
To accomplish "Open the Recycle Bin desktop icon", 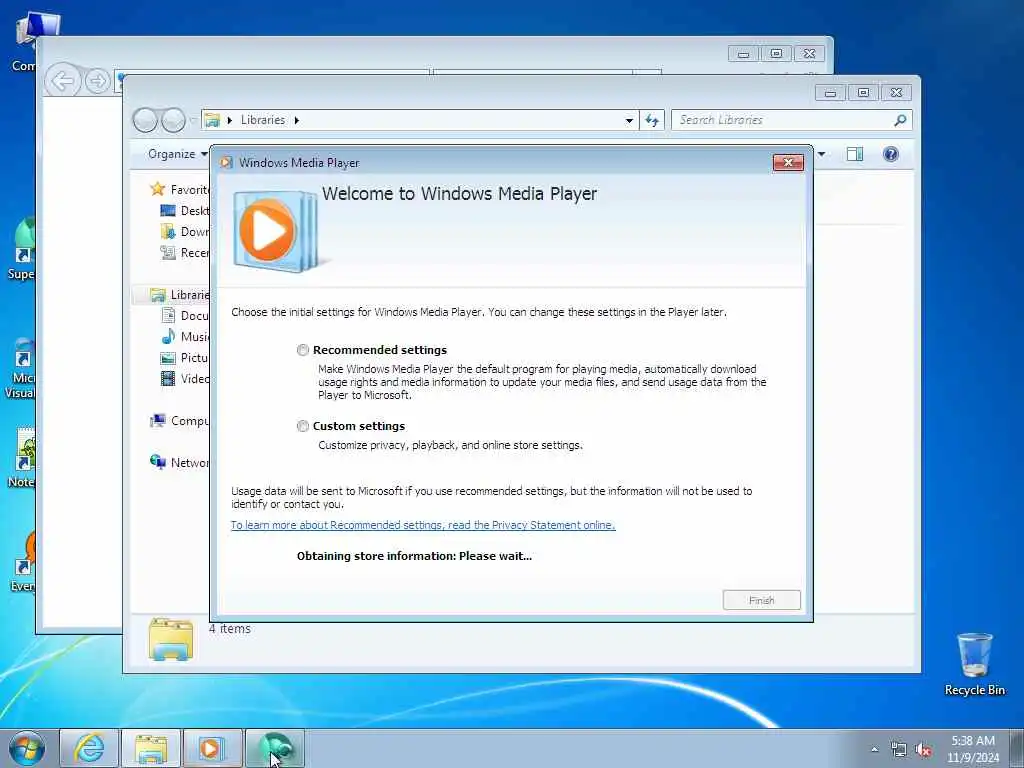I will coord(974,664).
